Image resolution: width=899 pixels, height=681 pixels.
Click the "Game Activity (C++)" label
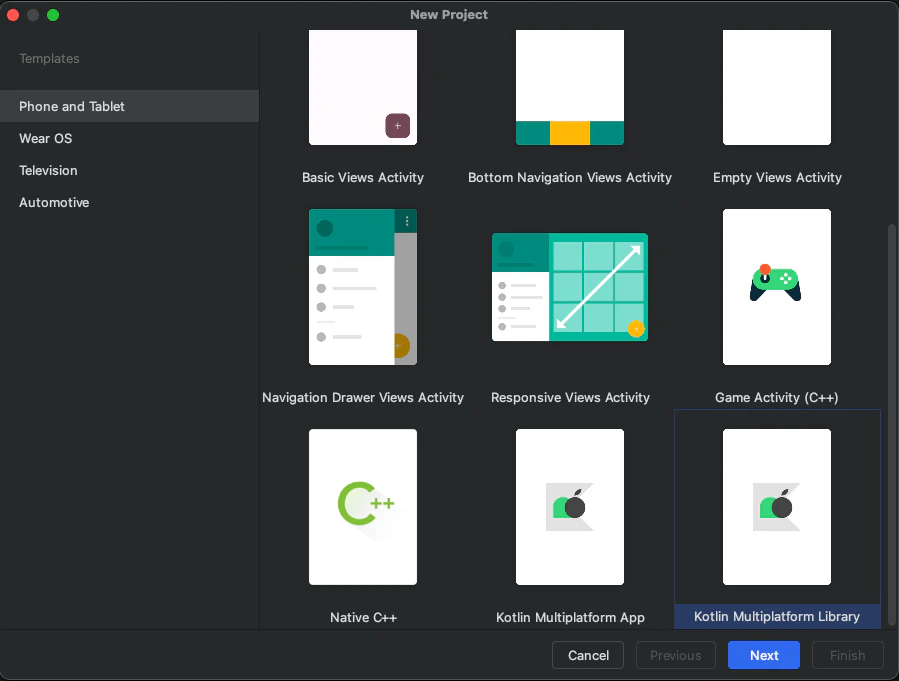tap(777, 397)
